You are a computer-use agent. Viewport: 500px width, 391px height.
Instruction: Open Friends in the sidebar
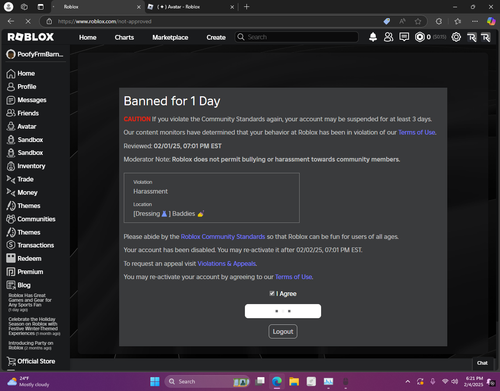pyautogui.click(x=22, y=113)
